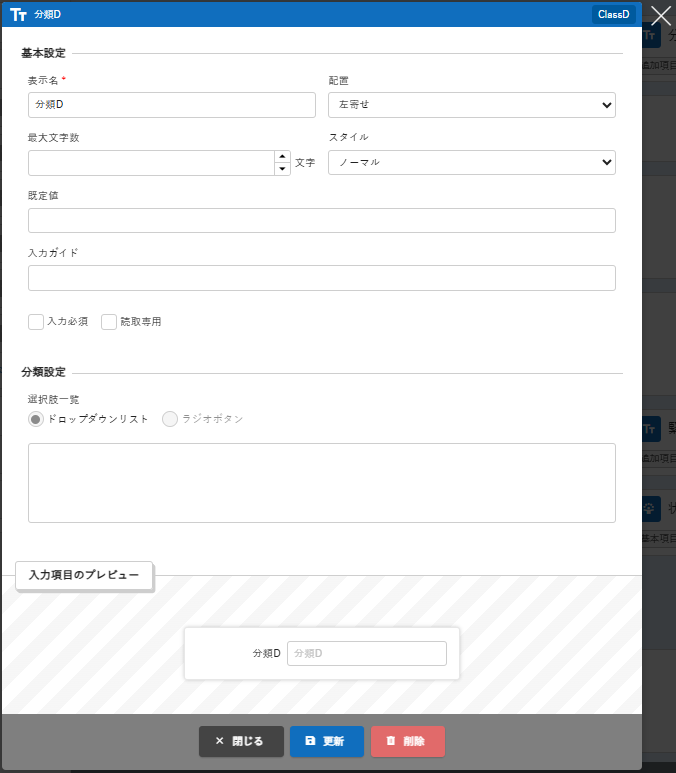
Task: Click the Tt text icon in dialog title
Action: pos(18,15)
